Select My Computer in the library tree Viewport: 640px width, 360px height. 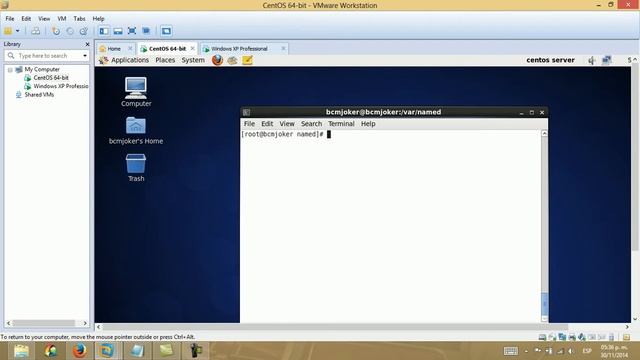tap(42, 70)
